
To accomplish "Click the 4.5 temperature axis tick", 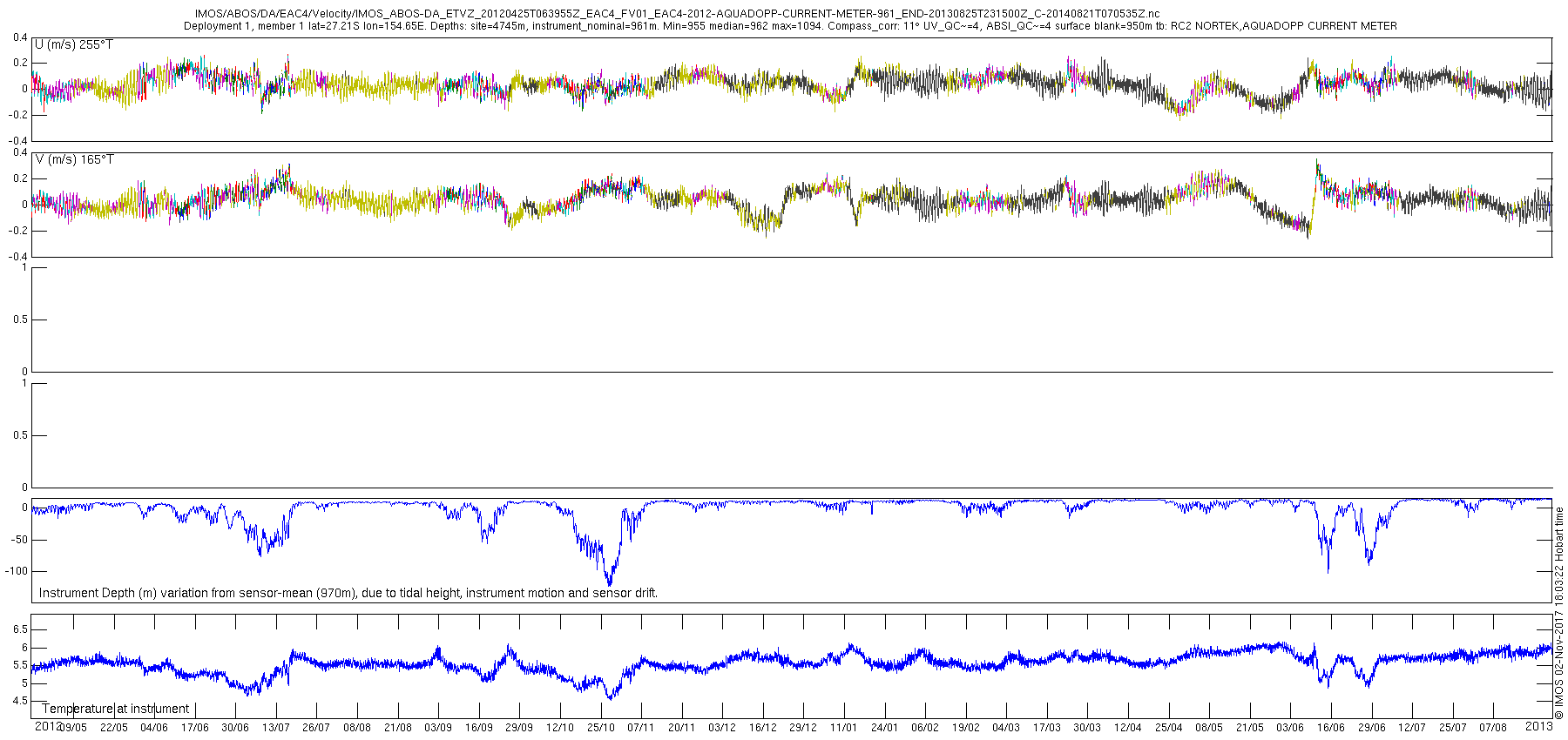I will 20,701.
